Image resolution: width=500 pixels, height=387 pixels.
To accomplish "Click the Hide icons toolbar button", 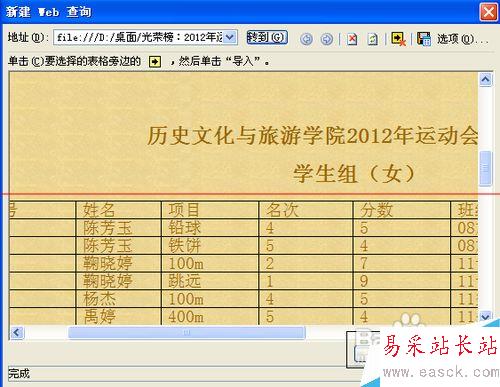I will pyautogui.click(x=398, y=39).
